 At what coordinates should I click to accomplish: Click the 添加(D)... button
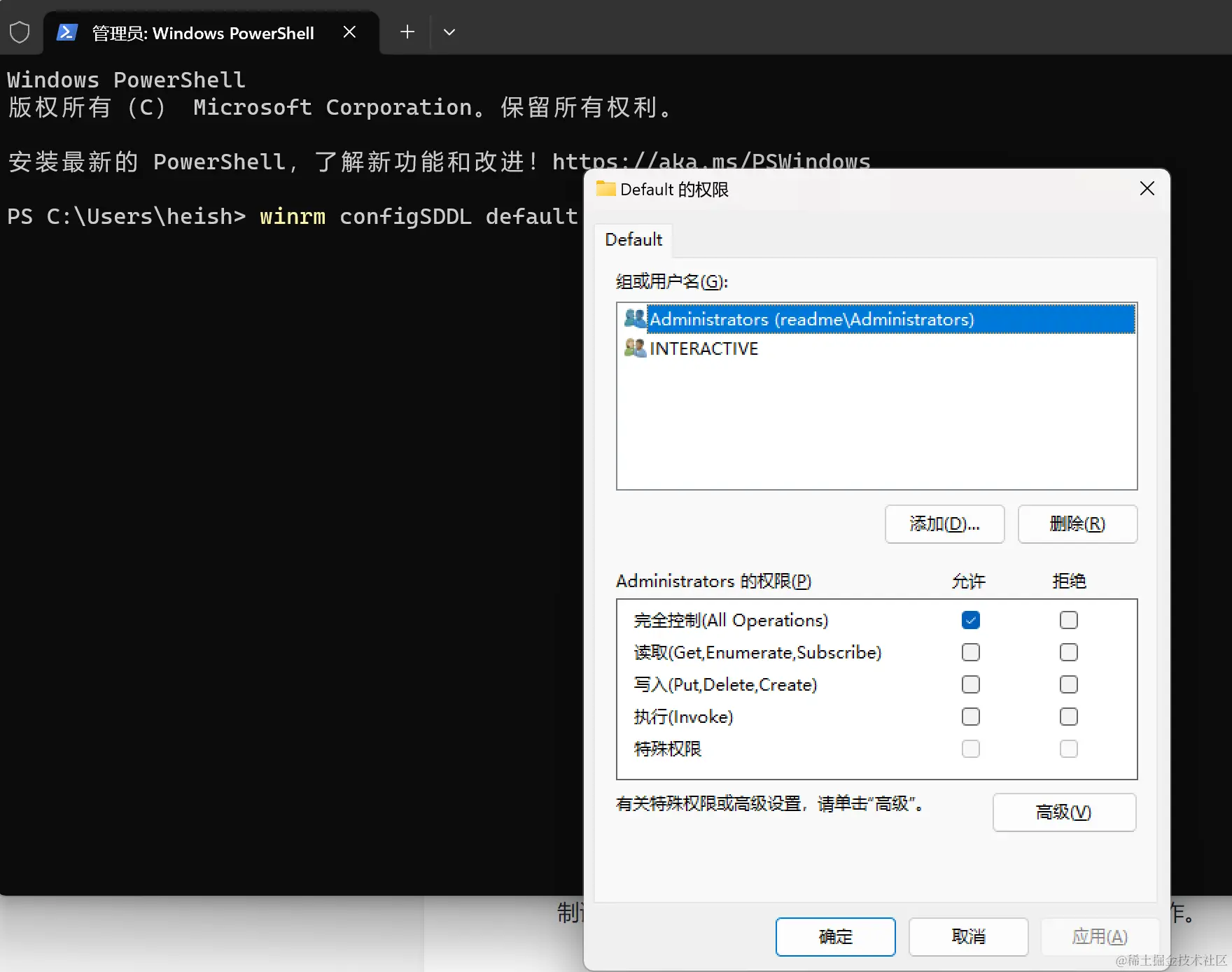[x=944, y=524]
